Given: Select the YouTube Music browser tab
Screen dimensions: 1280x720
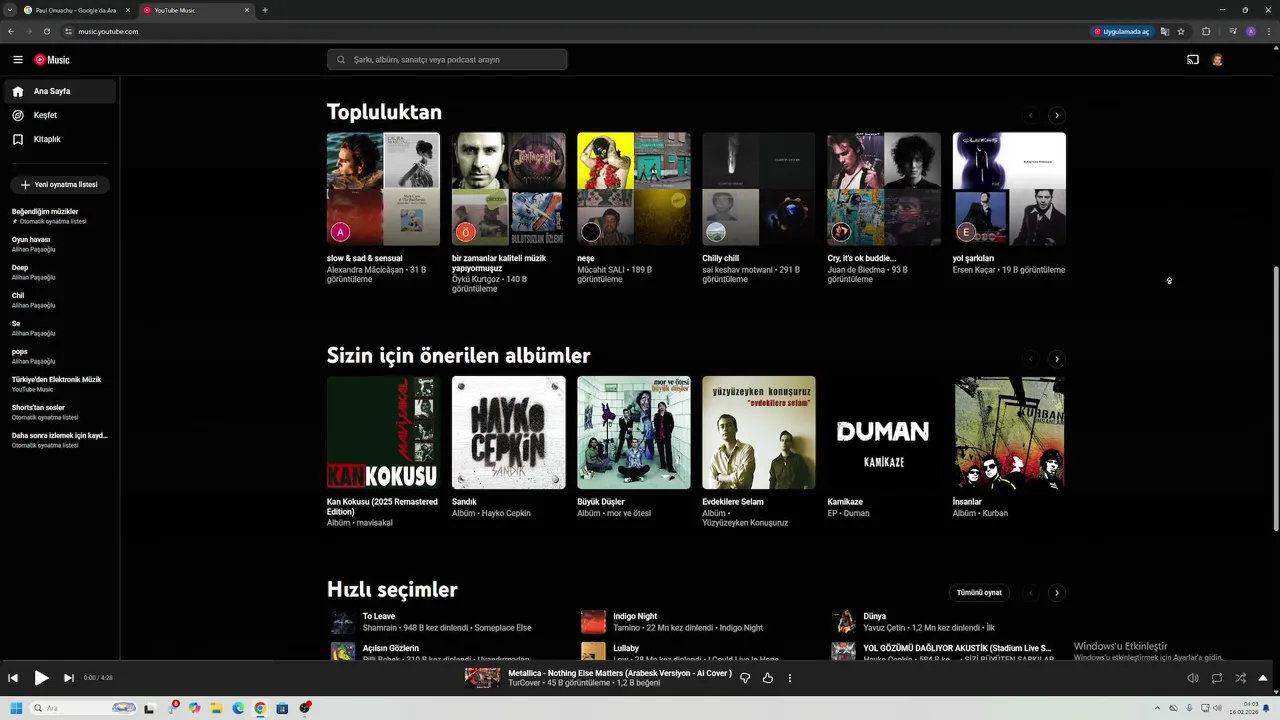Looking at the screenshot, I should click(195, 10).
